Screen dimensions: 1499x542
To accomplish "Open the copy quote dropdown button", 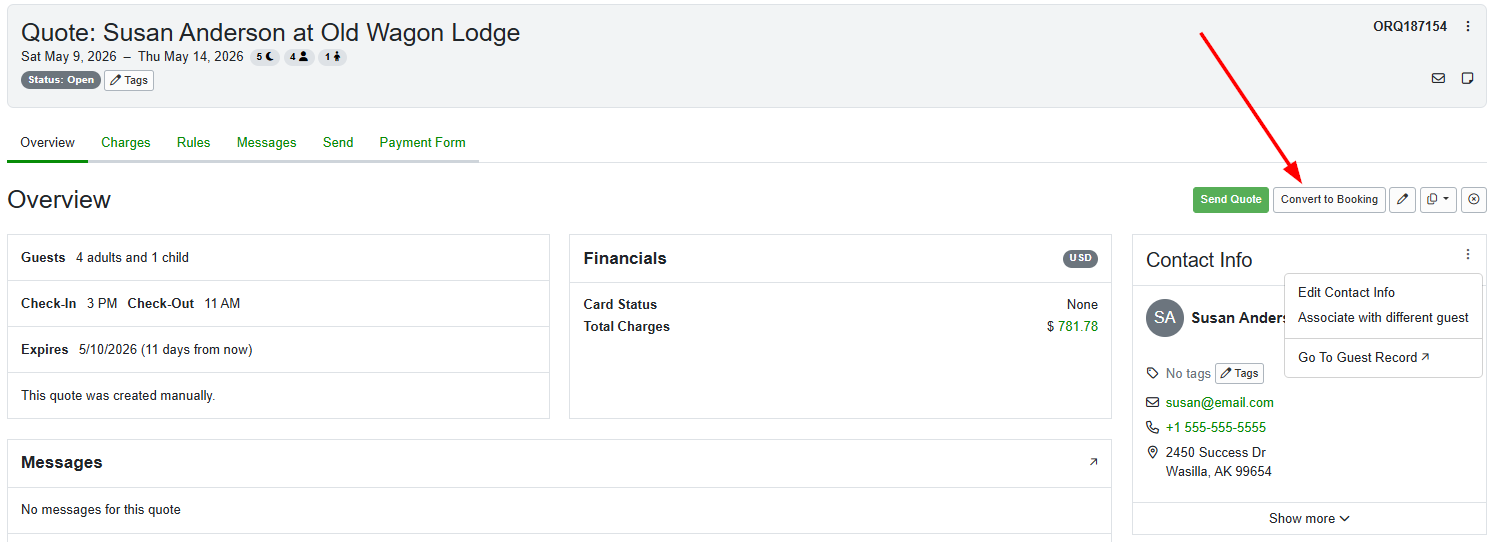I will [x=1438, y=199].
